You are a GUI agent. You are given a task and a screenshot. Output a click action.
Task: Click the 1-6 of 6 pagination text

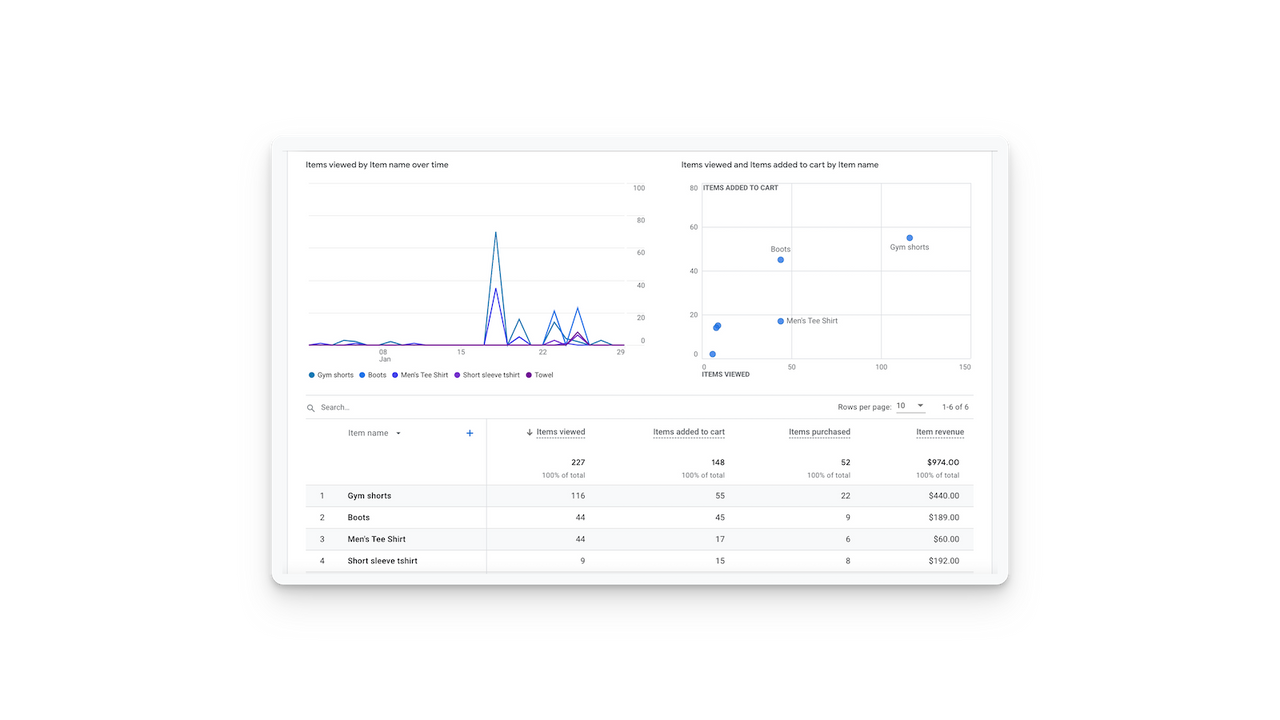click(x=955, y=407)
